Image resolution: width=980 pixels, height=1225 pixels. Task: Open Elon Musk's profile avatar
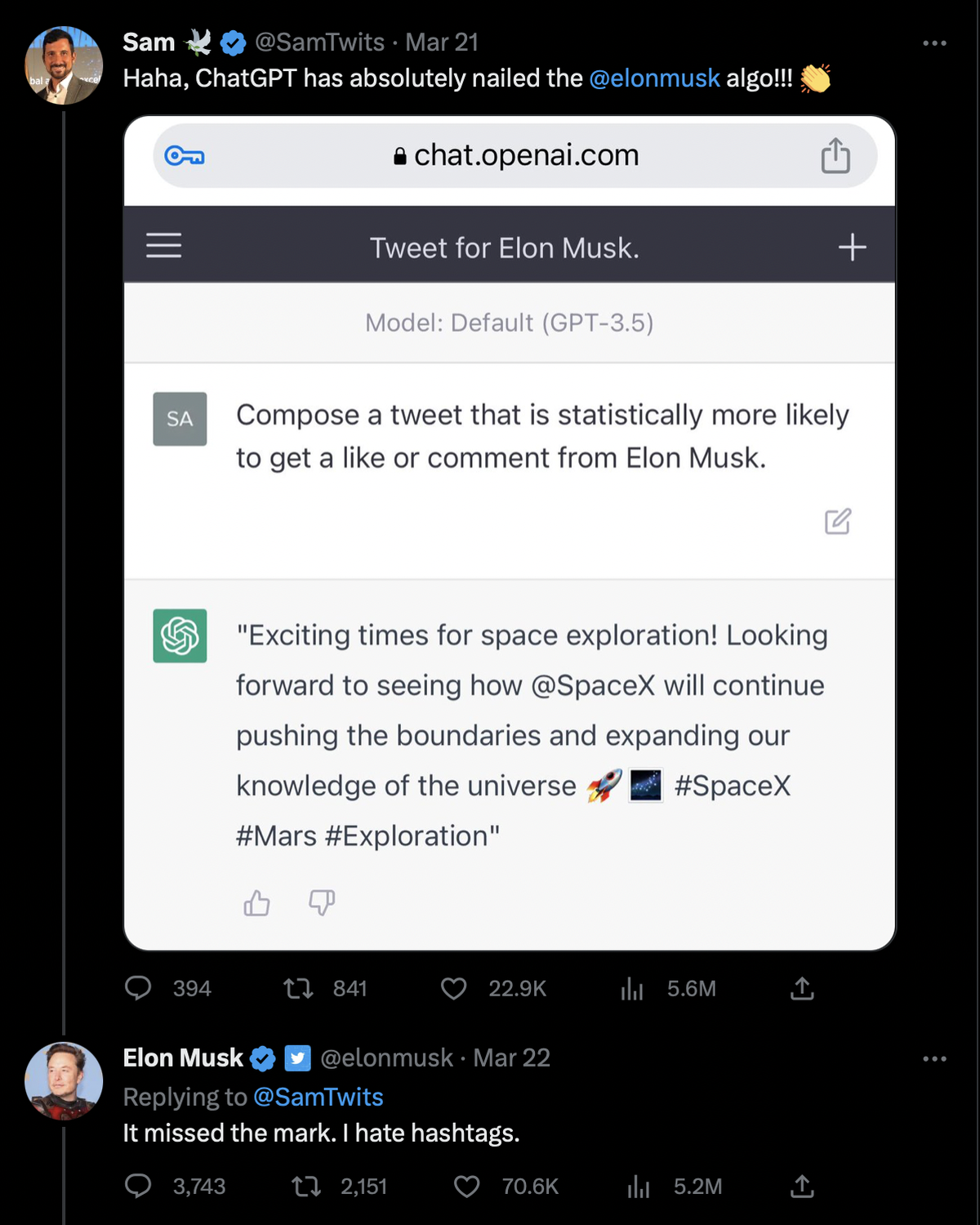point(64,1080)
